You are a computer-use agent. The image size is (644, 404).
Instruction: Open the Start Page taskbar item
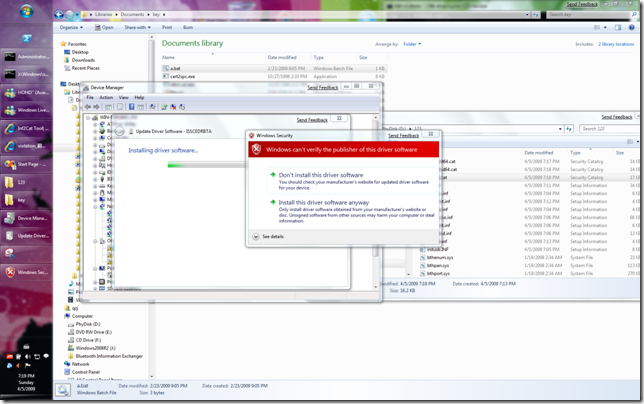coord(26,164)
